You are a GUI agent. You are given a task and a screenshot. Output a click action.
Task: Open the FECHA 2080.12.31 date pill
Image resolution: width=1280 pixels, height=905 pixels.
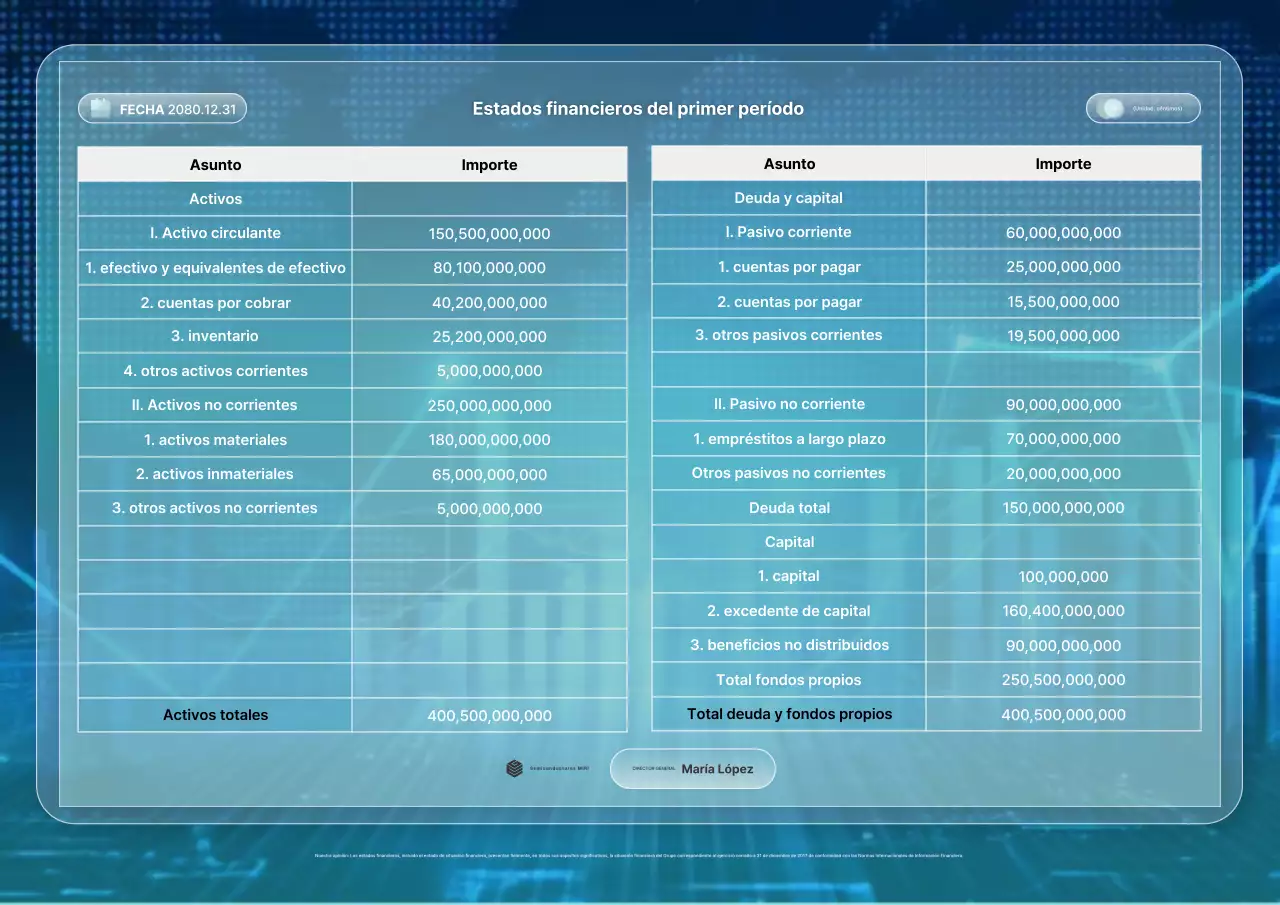click(x=162, y=108)
